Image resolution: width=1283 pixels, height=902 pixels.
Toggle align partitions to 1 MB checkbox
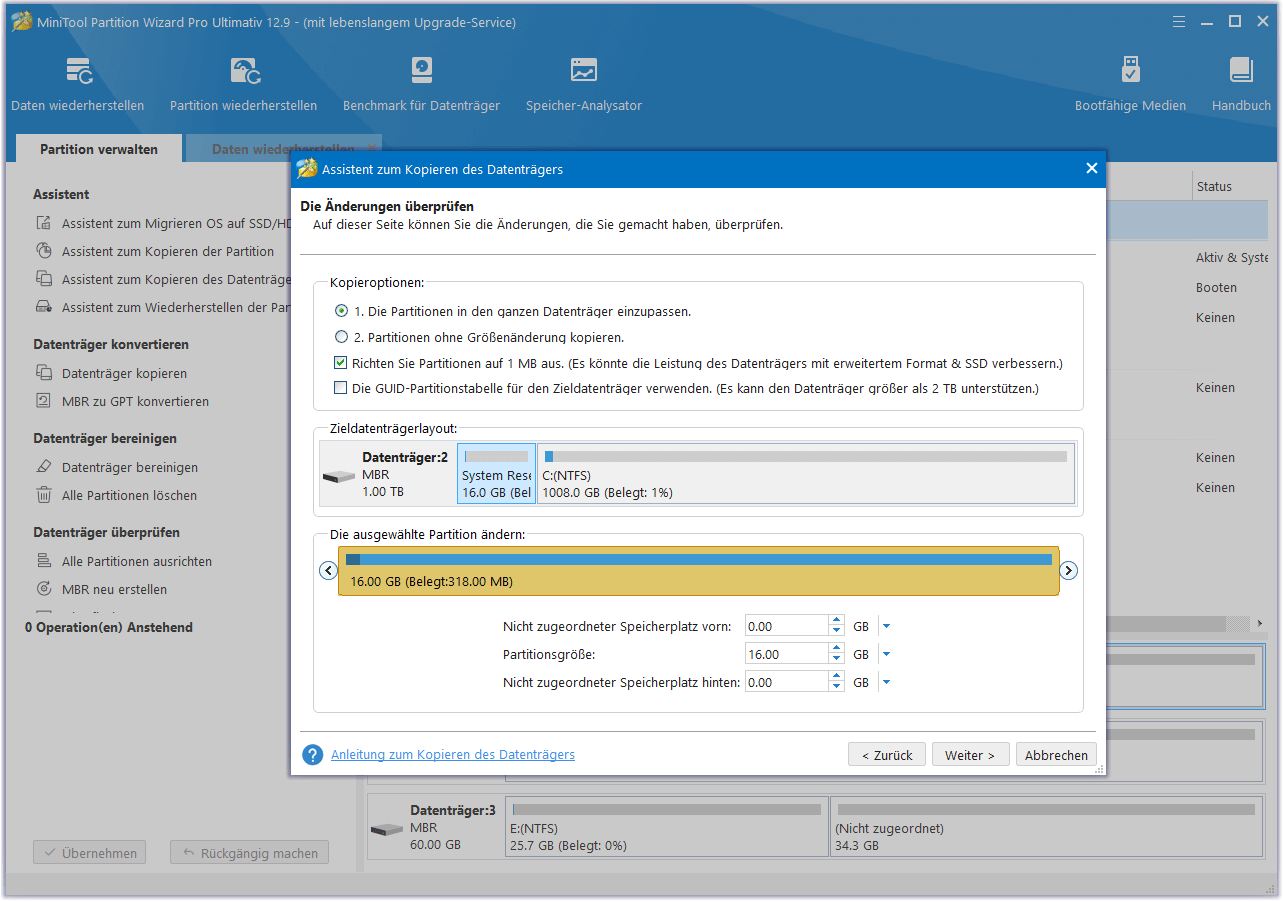point(342,363)
